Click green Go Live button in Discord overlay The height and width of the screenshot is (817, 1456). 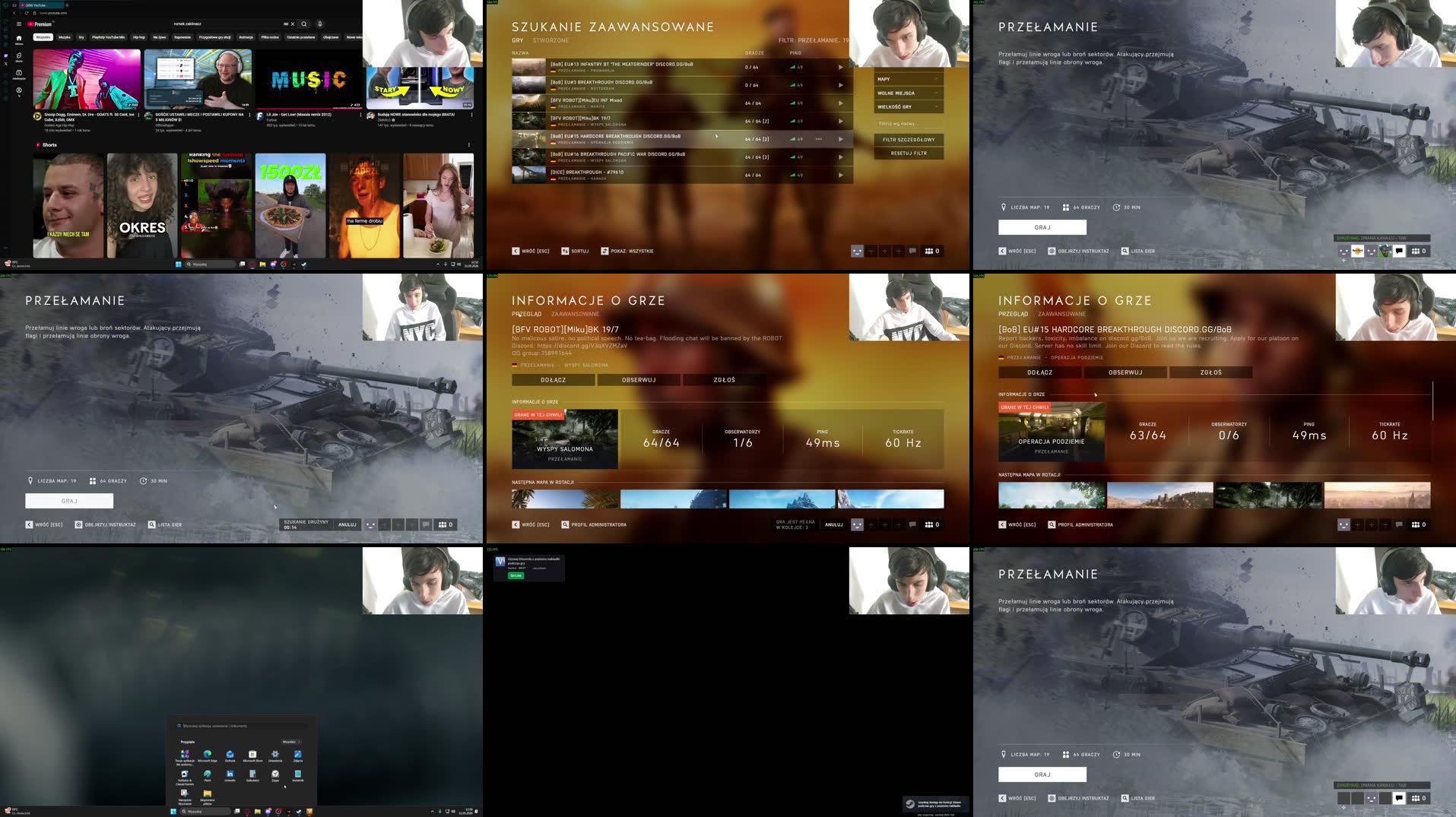(x=515, y=575)
